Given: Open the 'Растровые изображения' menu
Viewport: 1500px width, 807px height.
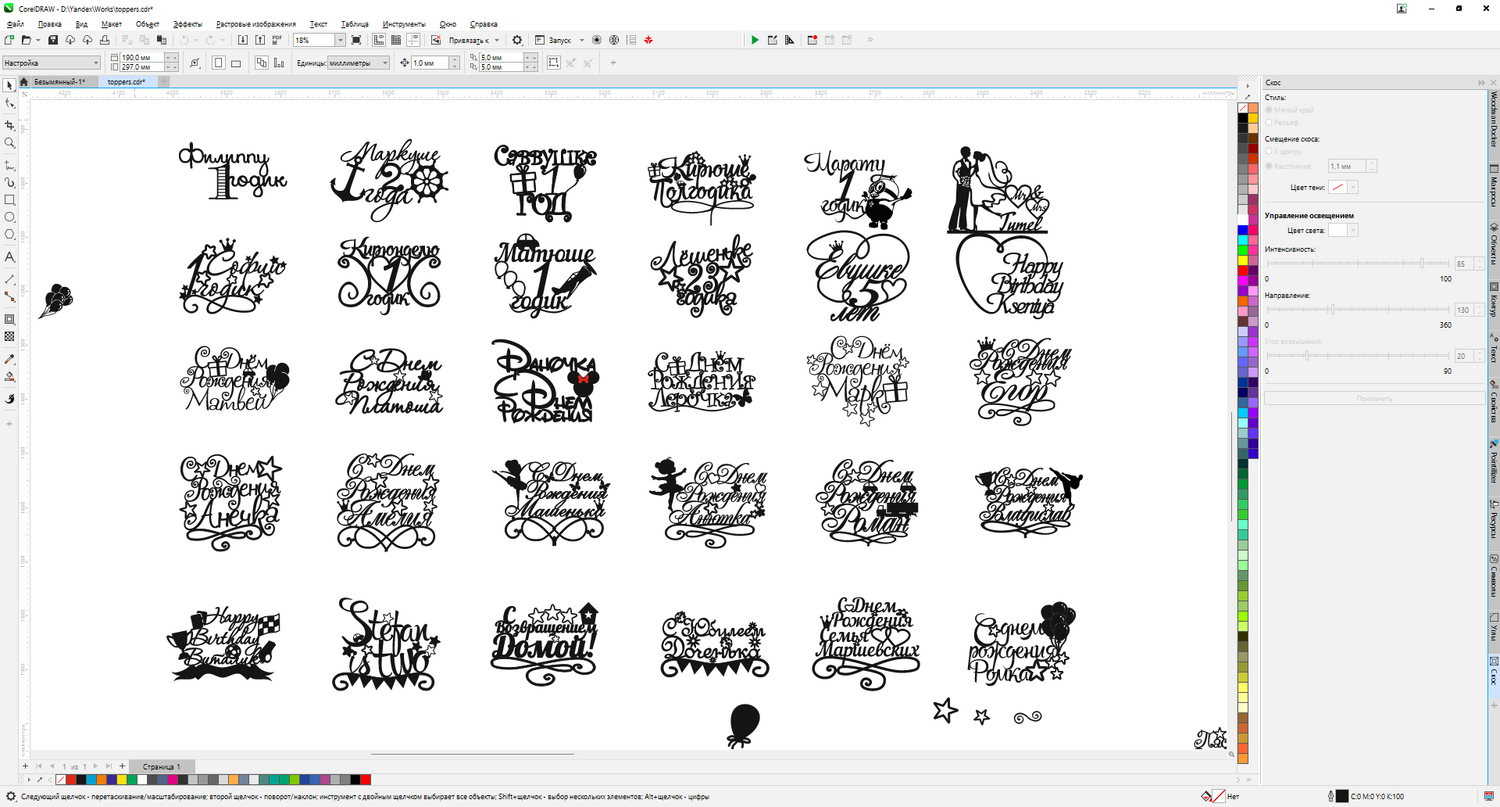Looking at the screenshot, I should tap(255, 23).
